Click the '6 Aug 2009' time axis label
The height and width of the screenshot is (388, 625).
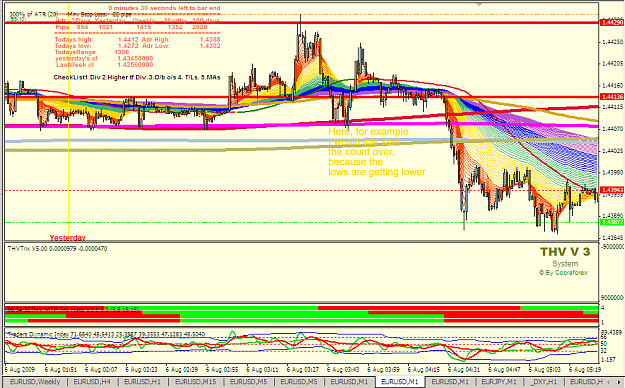(x=20, y=369)
